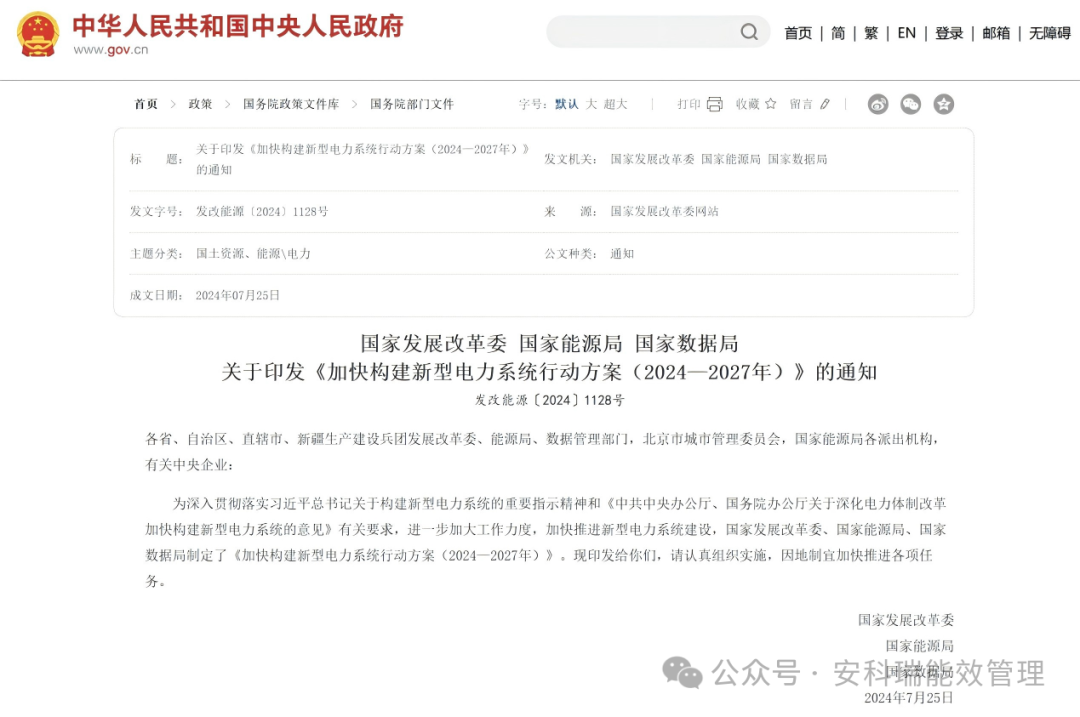Click the national emblem logo
This screenshot has height=717, width=1080.
[38, 33]
